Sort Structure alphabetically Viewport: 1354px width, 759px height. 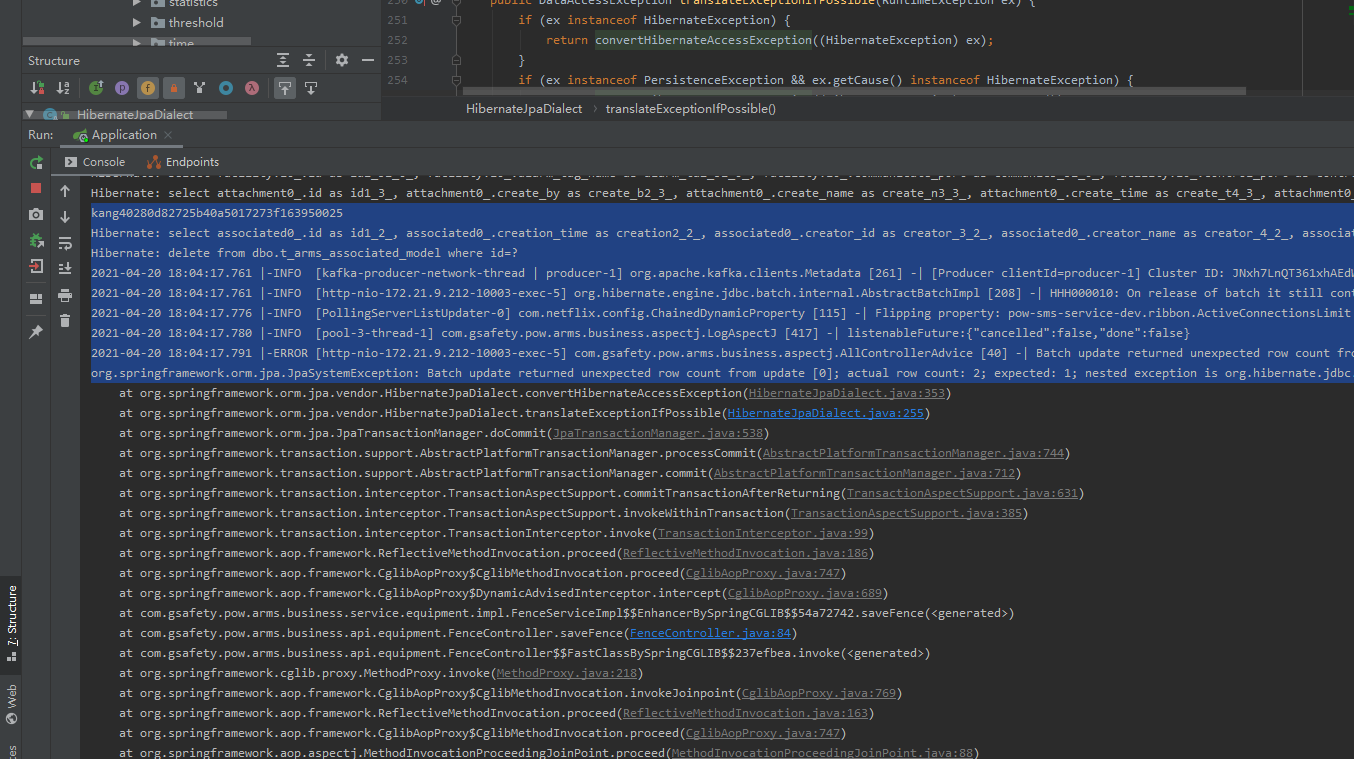pyautogui.click(x=63, y=88)
